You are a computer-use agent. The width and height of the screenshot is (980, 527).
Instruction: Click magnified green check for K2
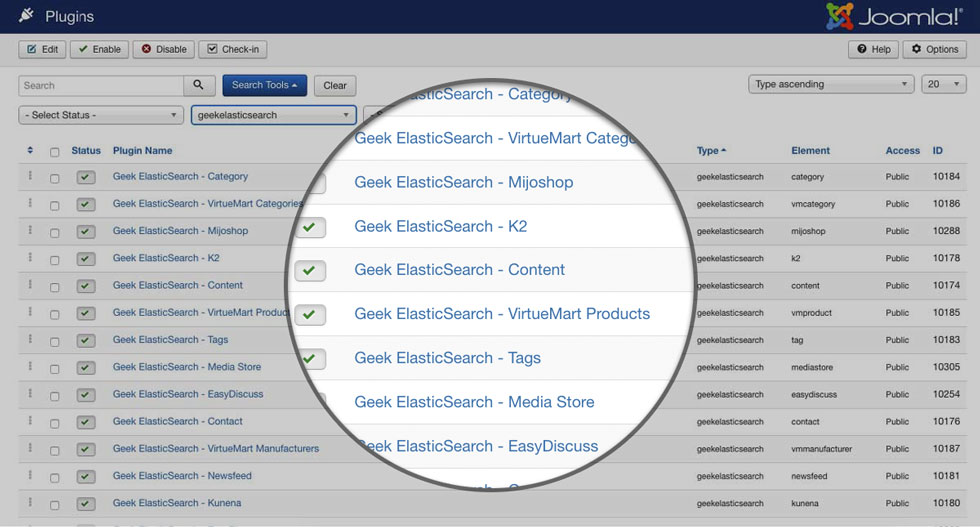[x=310, y=228]
